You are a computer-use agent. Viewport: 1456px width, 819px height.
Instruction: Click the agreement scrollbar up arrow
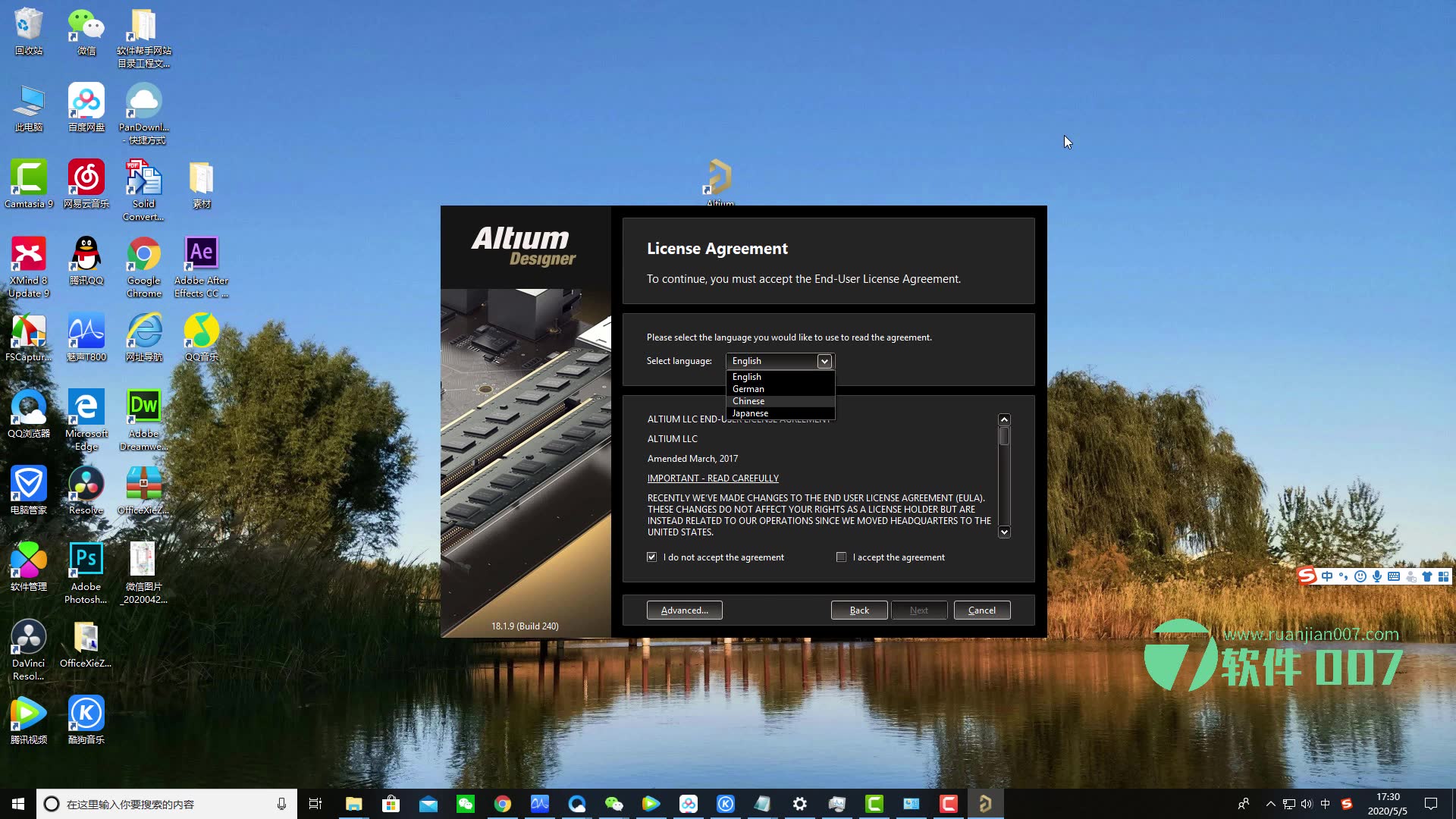(x=1004, y=419)
